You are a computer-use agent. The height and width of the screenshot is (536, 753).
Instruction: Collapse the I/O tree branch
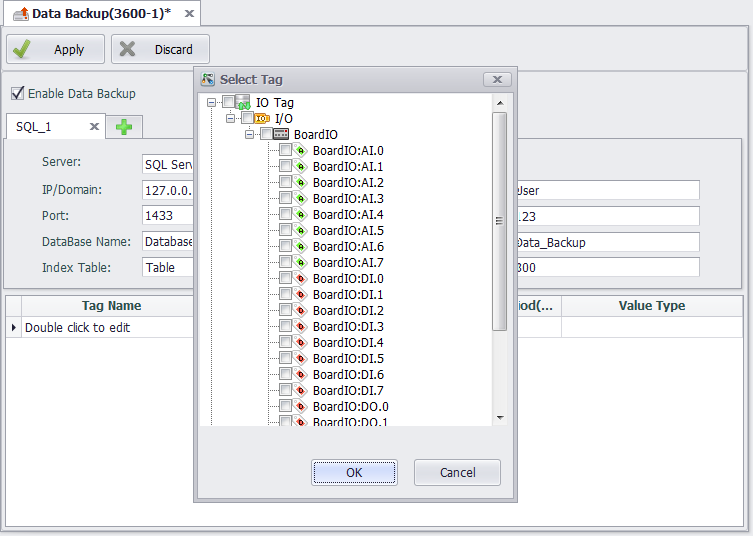(x=230, y=118)
